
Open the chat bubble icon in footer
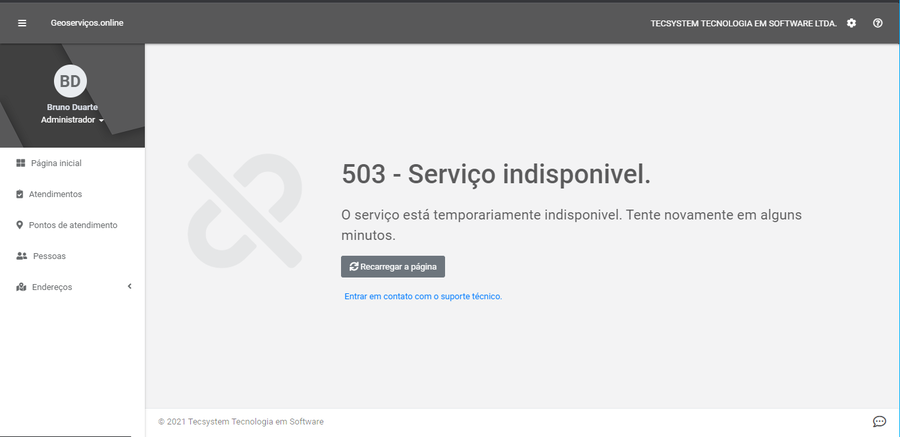[x=879, y=421]
